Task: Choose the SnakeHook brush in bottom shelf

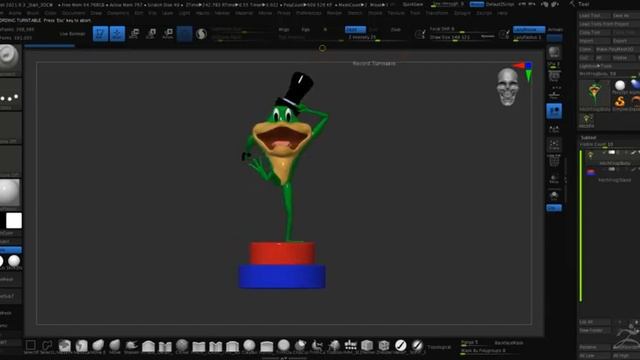Action: click(x=131, y=345)
